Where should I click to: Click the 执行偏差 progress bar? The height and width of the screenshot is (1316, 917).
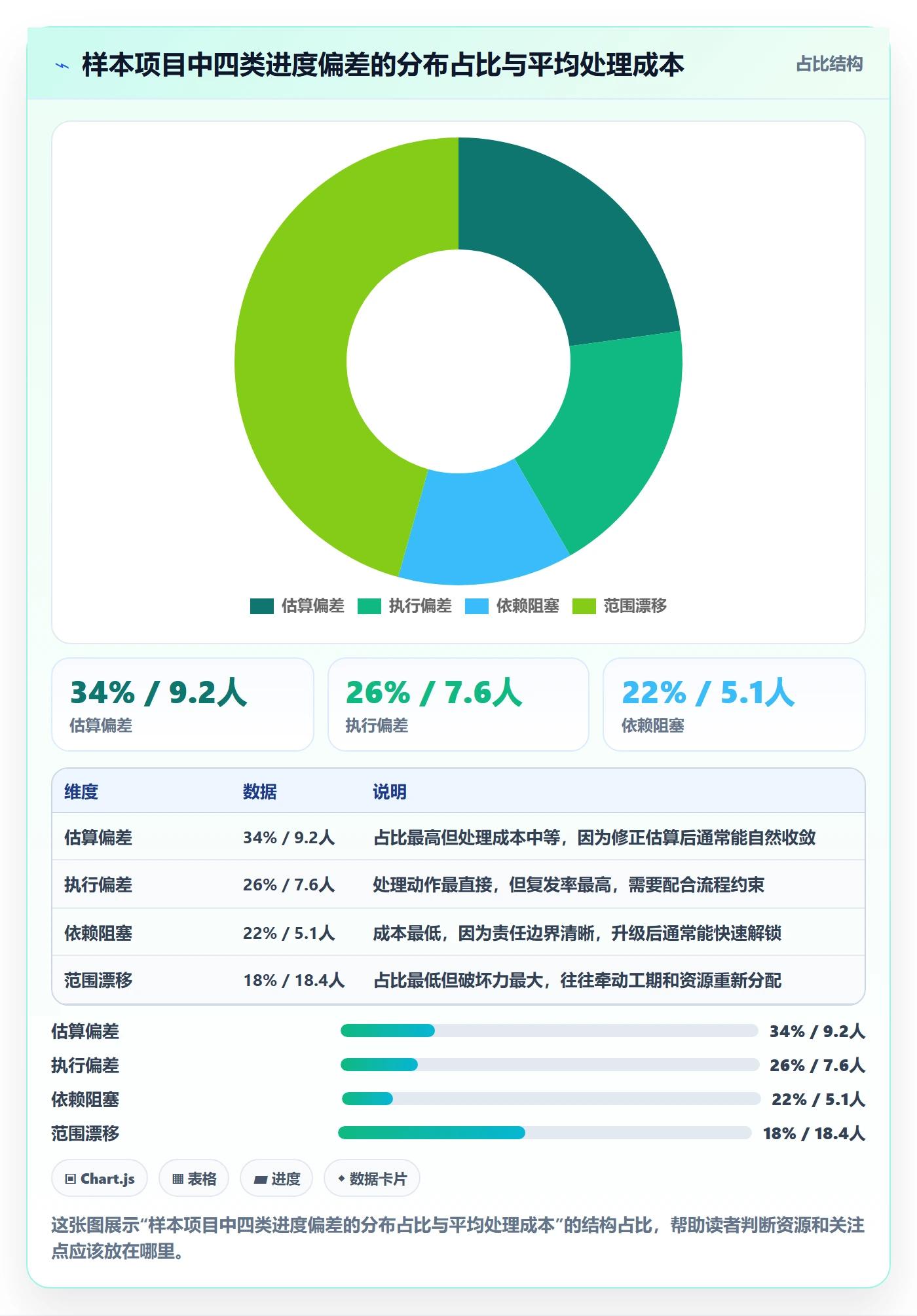click(x=549, y=1065)
